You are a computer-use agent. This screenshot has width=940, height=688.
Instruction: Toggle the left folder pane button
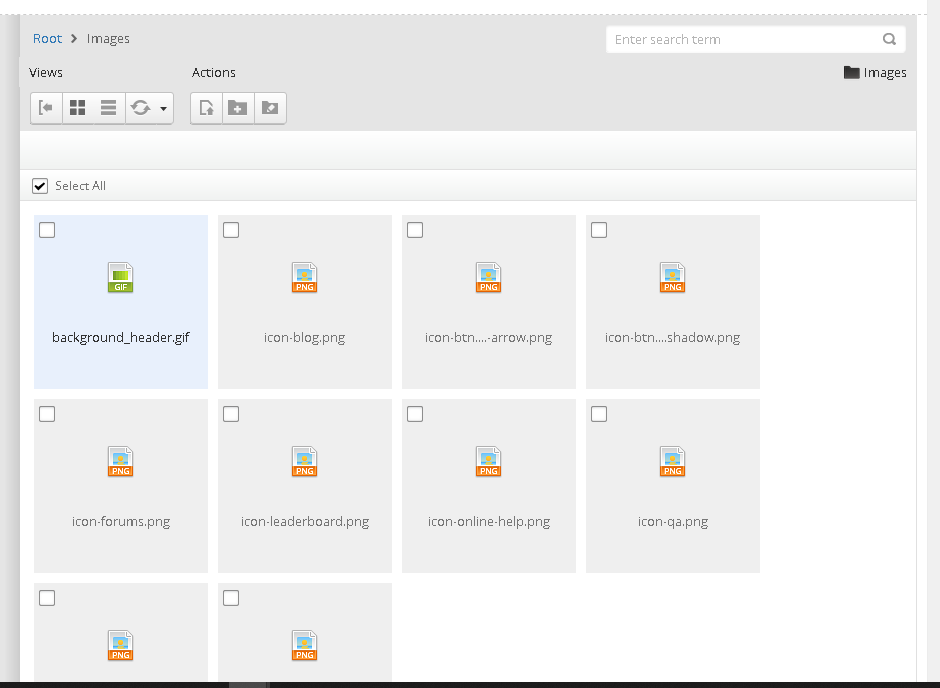[x=46, y=108]
